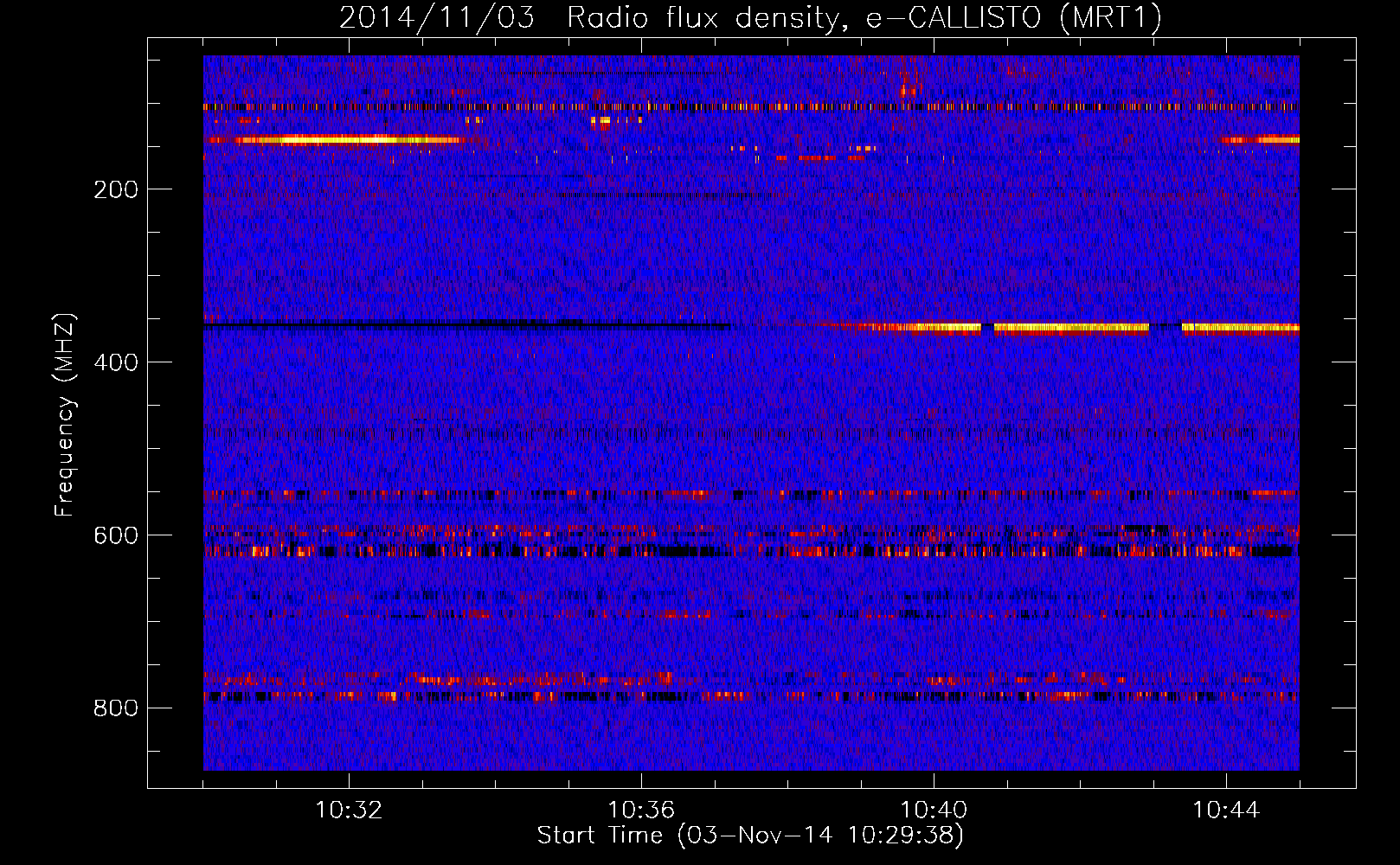Viewport: 1400px width, 865px height.
Task: Click the 600 frequency tick label
Action: (x=116, y=535)
